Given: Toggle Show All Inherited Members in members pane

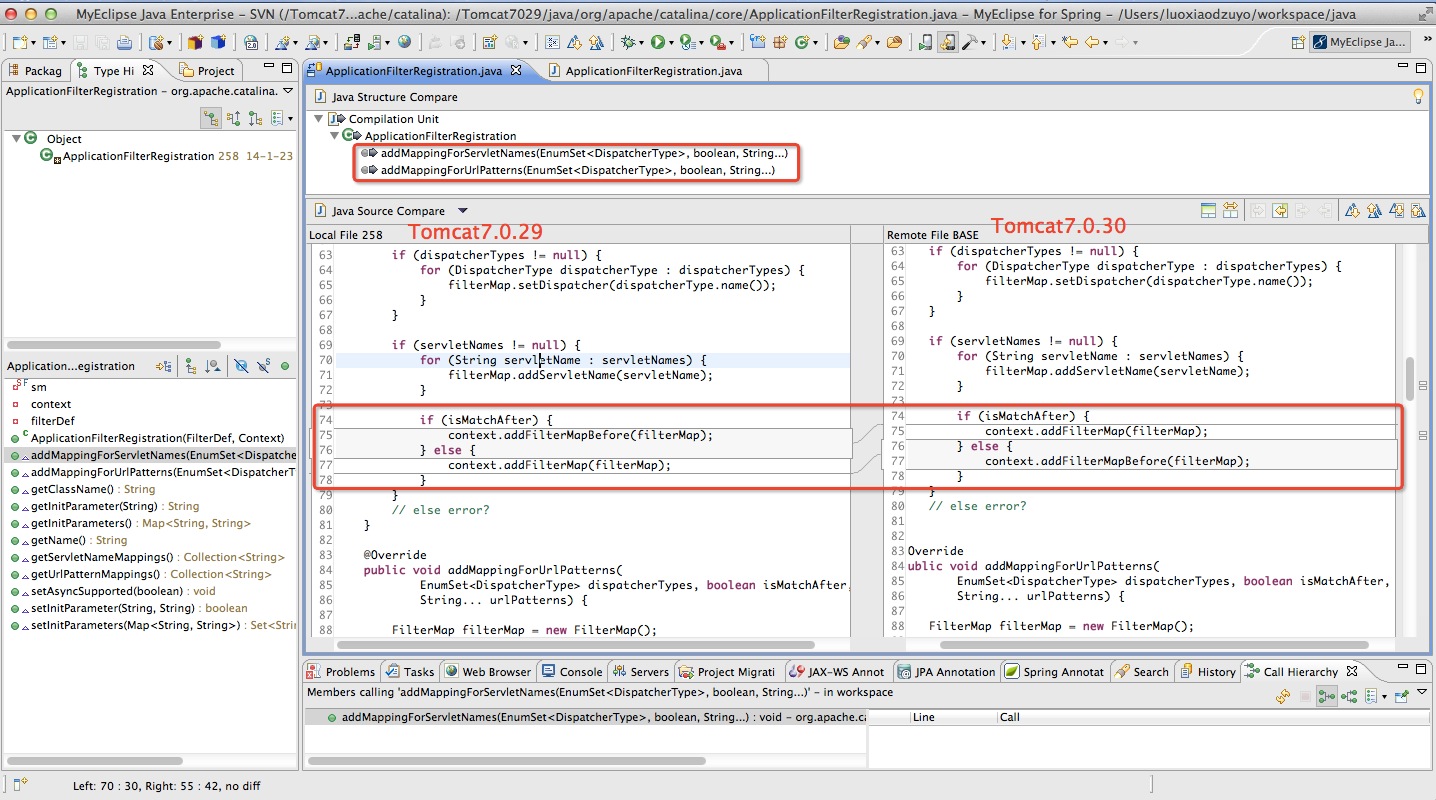Looking at the screenshot, I should coord(190,366).
